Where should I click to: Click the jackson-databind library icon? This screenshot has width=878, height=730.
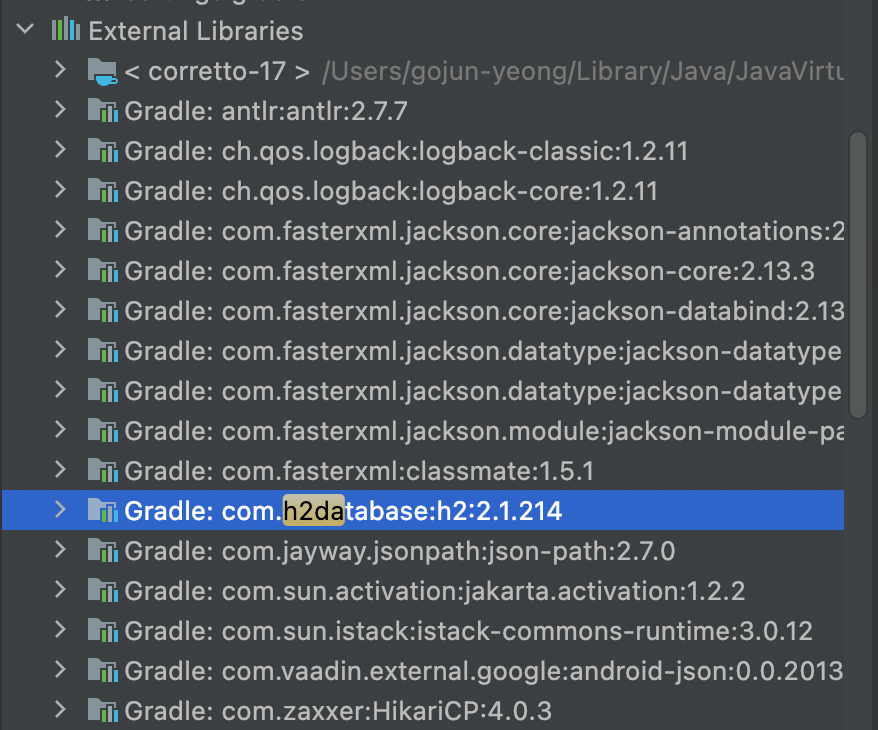[102, 311]
